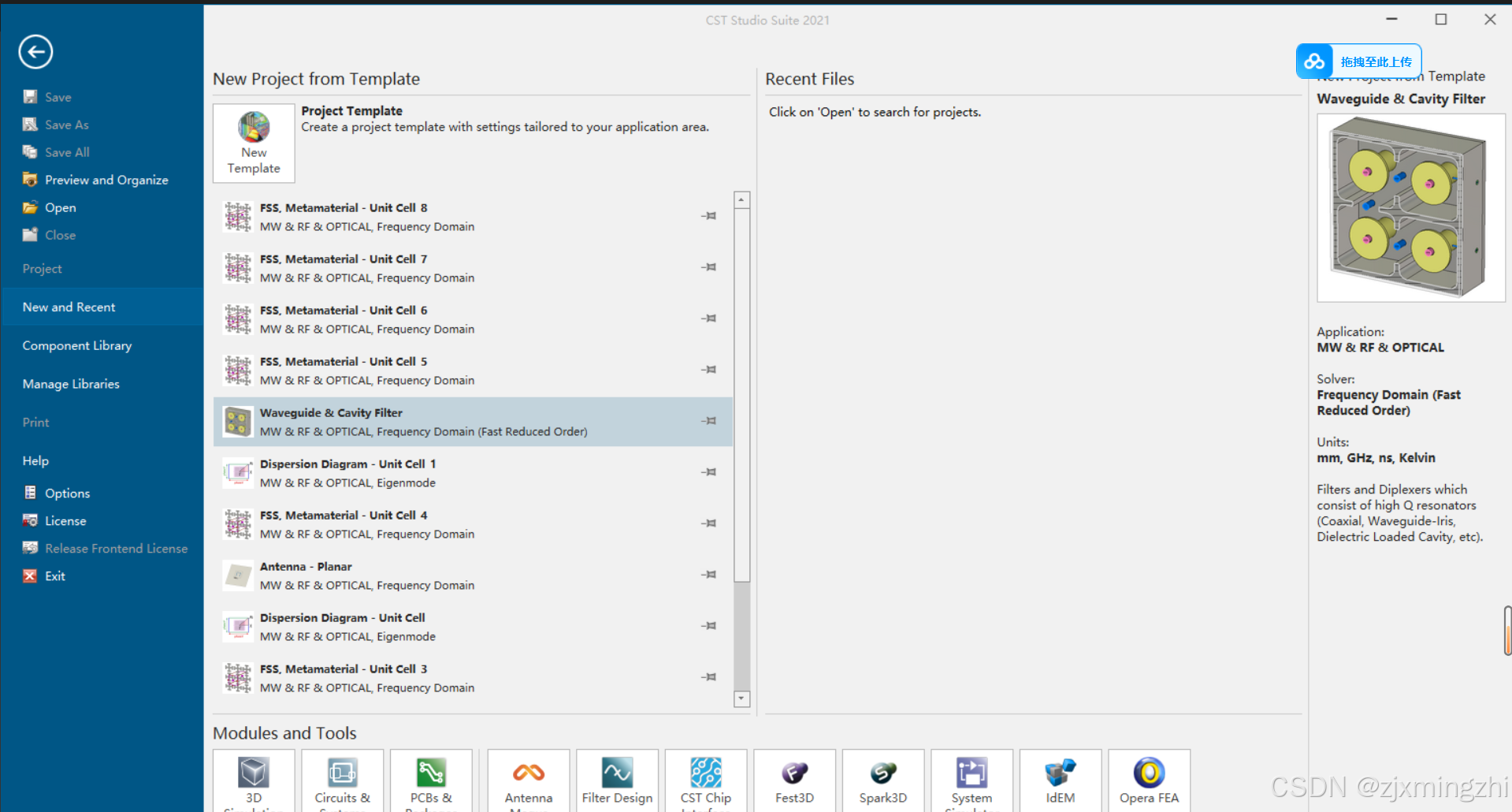The height and width of the screenshot is (812, 1512).
Task: Select FSS Metamaterial Unit Cell 8 template
Action: pos(473,217)
